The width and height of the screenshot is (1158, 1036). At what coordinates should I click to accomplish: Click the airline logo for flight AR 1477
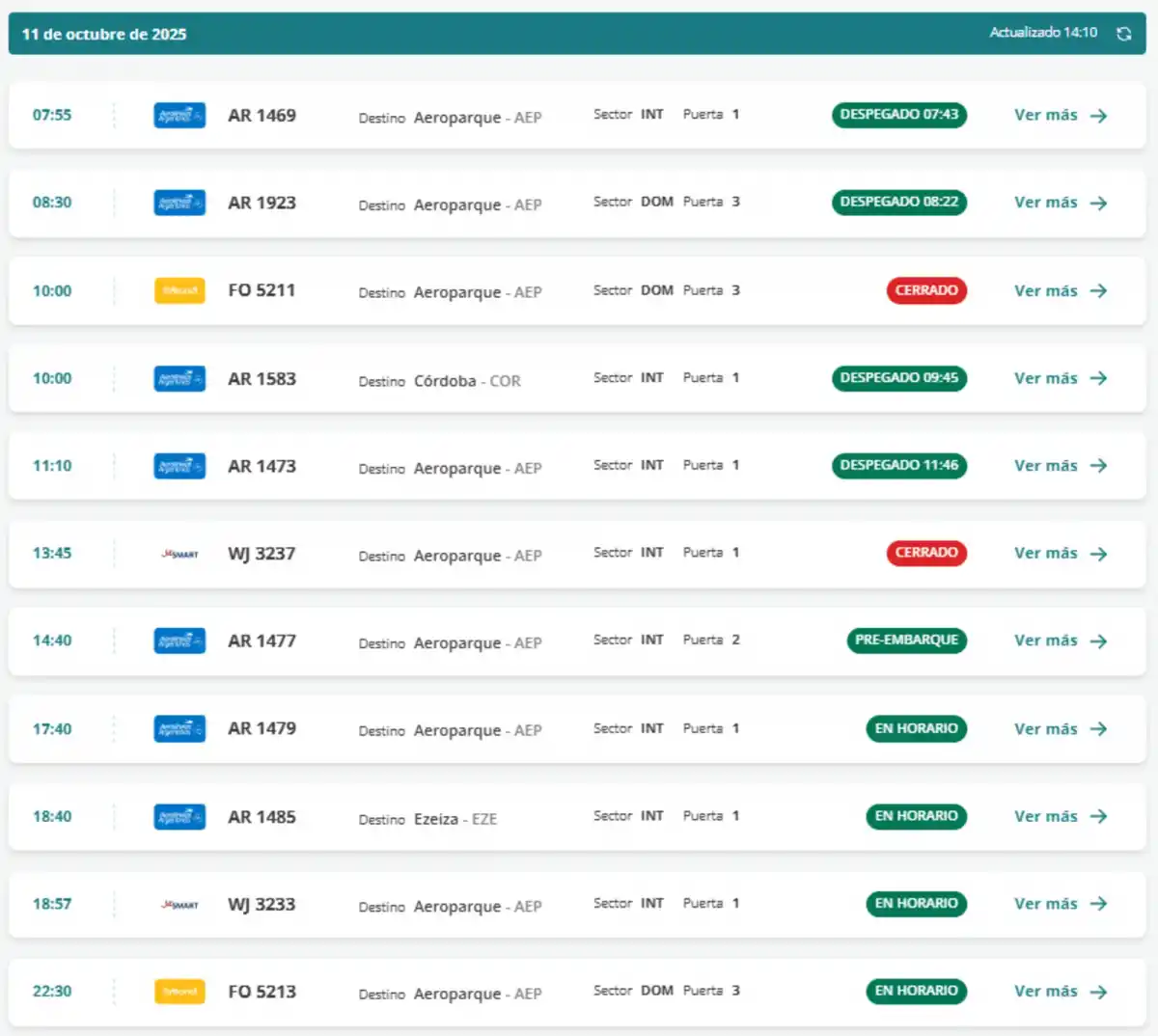(179, 641)
